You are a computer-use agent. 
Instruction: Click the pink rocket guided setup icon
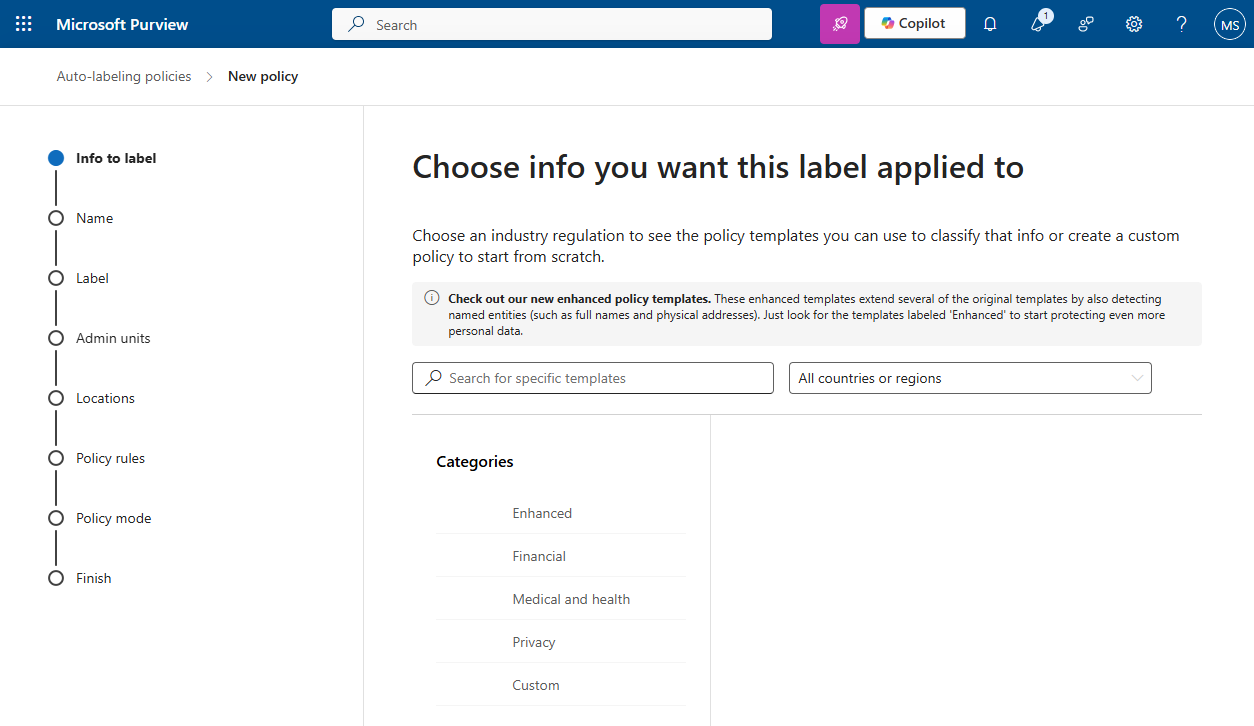839,23
